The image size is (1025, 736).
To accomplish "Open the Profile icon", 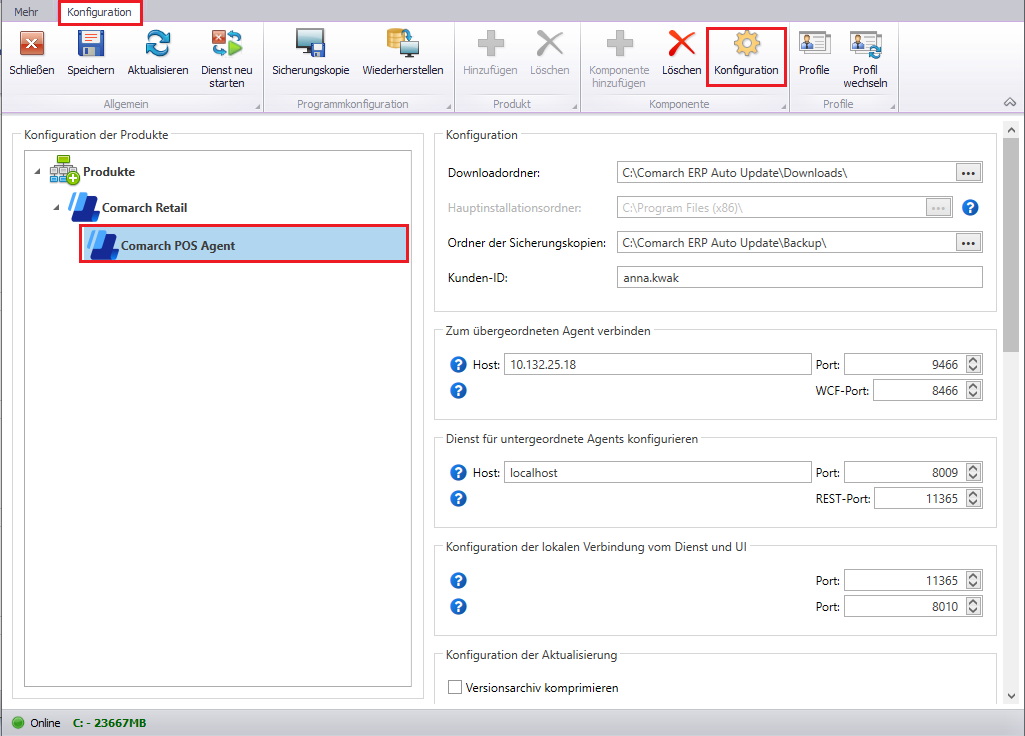I will pos(814,44).
